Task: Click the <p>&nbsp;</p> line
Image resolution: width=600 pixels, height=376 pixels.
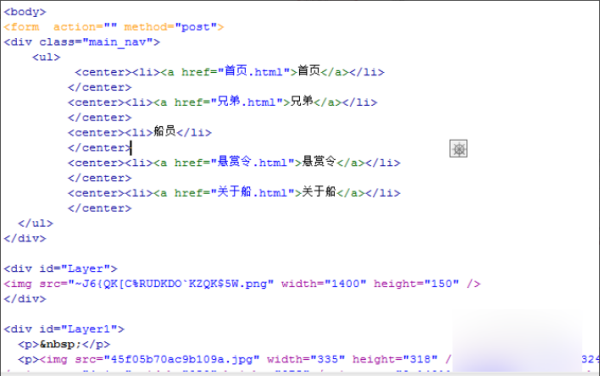Action: (x=64, y=344)
